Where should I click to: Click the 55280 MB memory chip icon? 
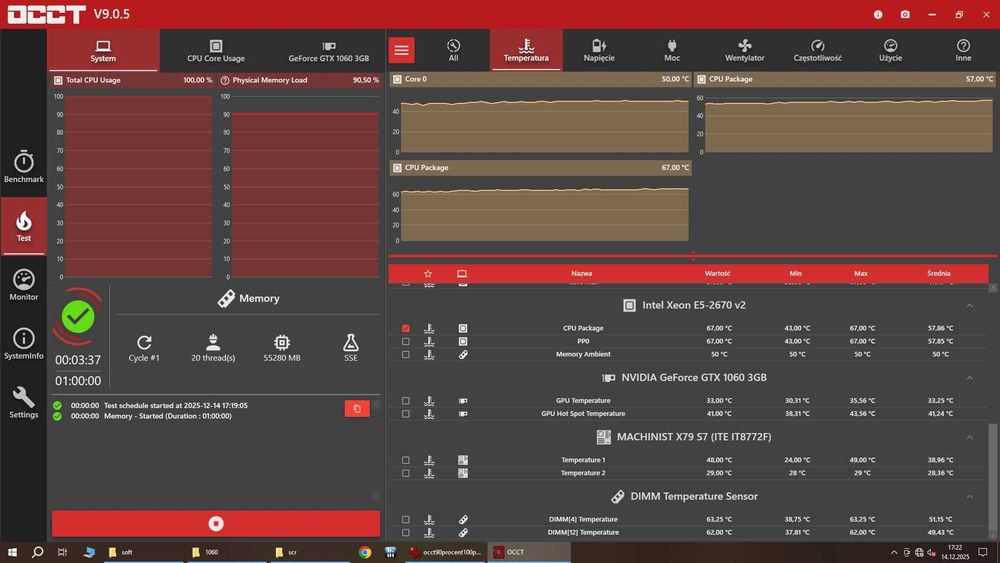282,342
